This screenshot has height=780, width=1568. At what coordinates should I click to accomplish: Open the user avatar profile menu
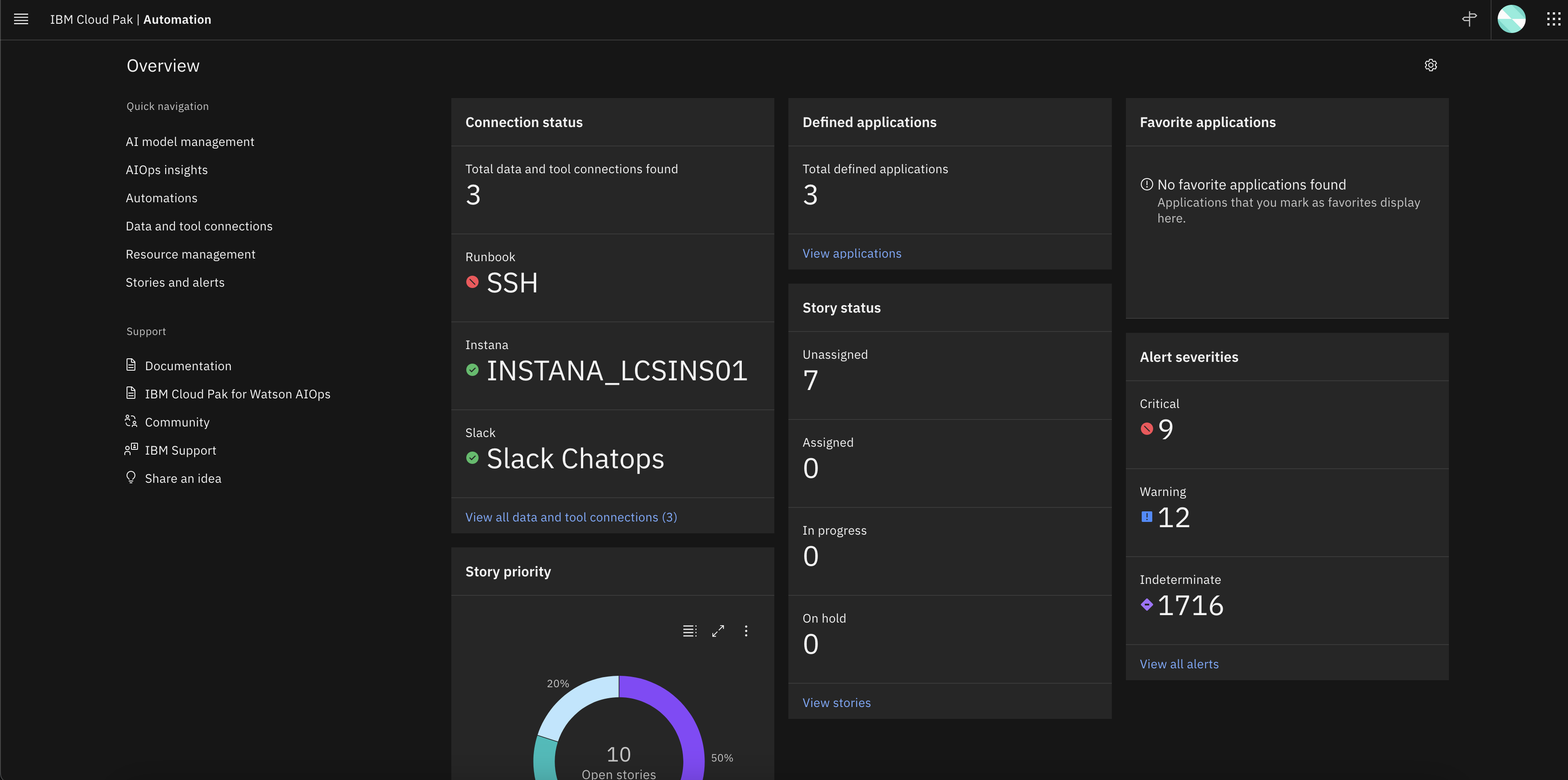pos(1511,19)
